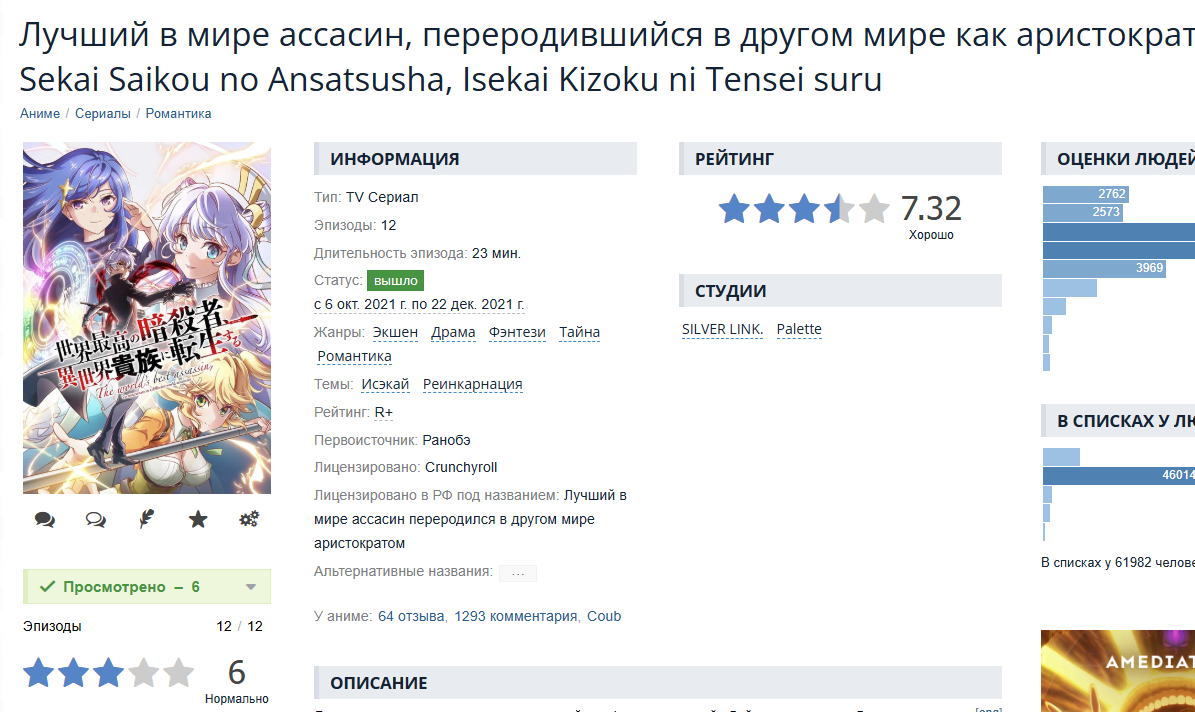The image size is (1195, 712).
Task: Open the SILVER LINK. studio page
Action: 722,329
